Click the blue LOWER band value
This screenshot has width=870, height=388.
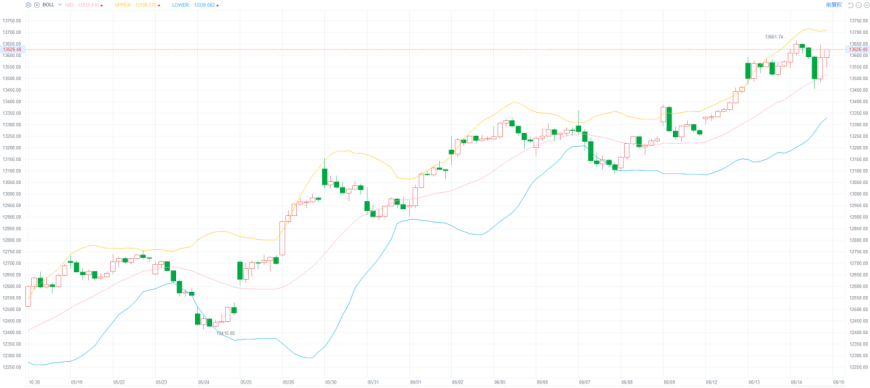tap(204, 4)
